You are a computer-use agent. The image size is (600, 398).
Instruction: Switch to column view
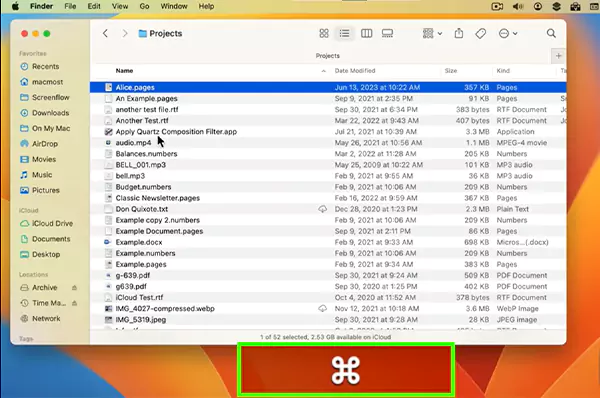click(x=366, y=34)
